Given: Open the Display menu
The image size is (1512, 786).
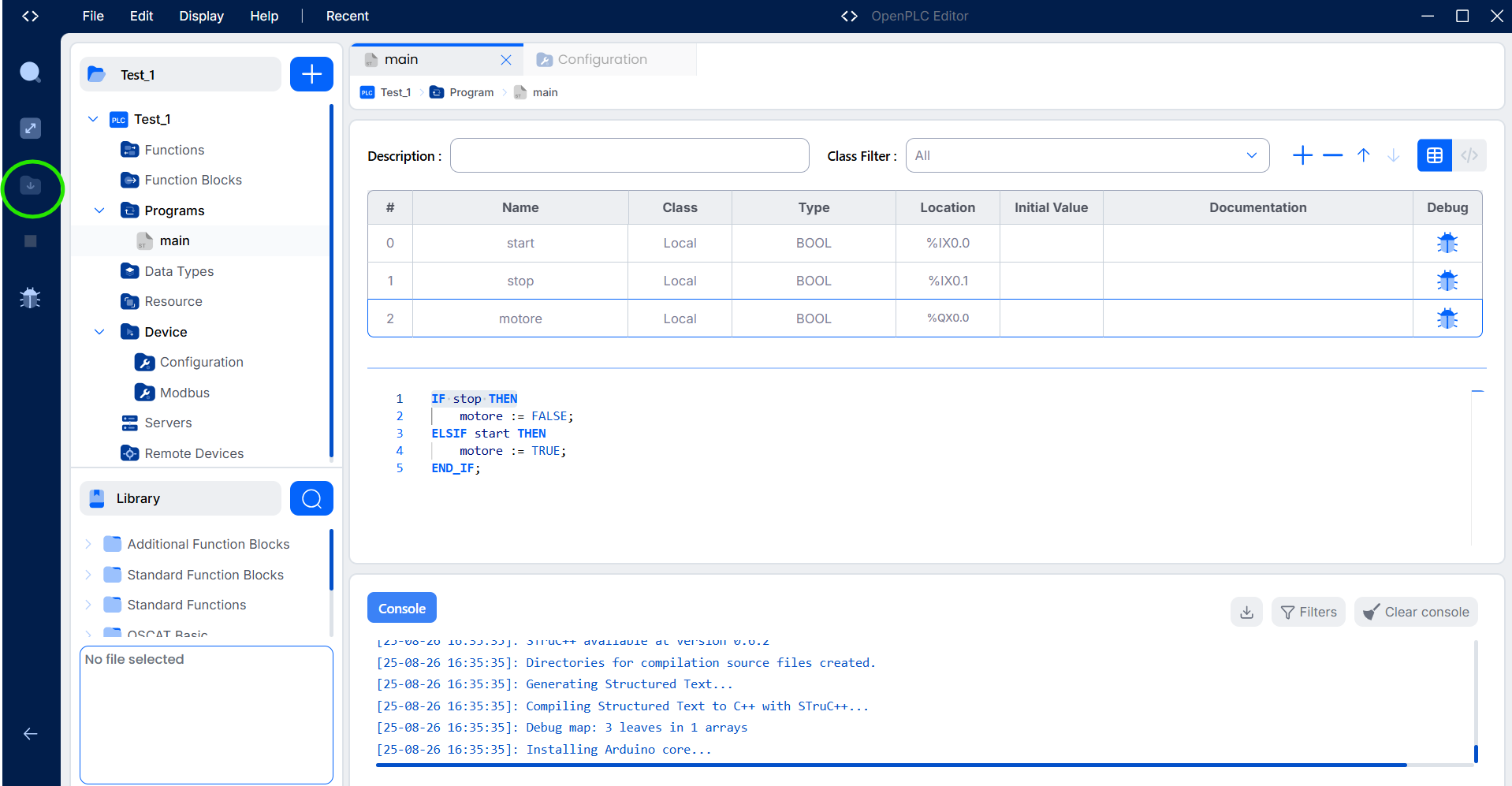Looking at the screenshot, I should pos(201,16).
